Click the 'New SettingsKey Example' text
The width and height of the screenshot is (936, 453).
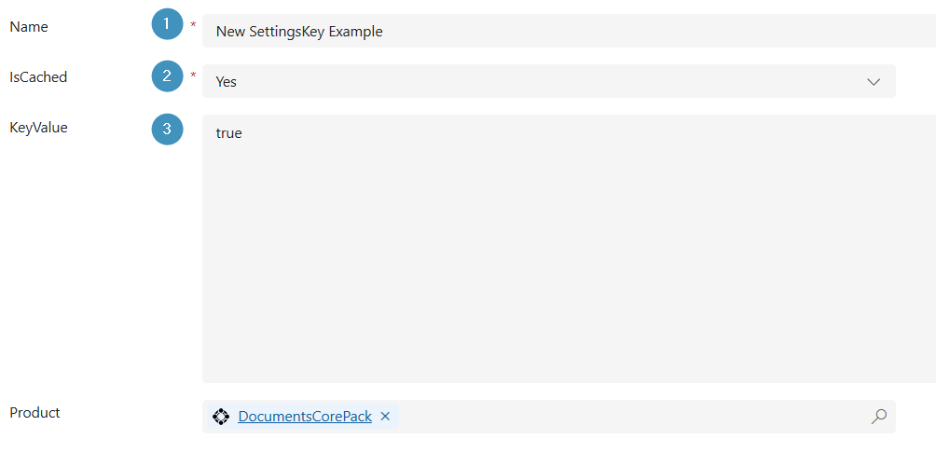pyautogui.click(x=299, y=31)
